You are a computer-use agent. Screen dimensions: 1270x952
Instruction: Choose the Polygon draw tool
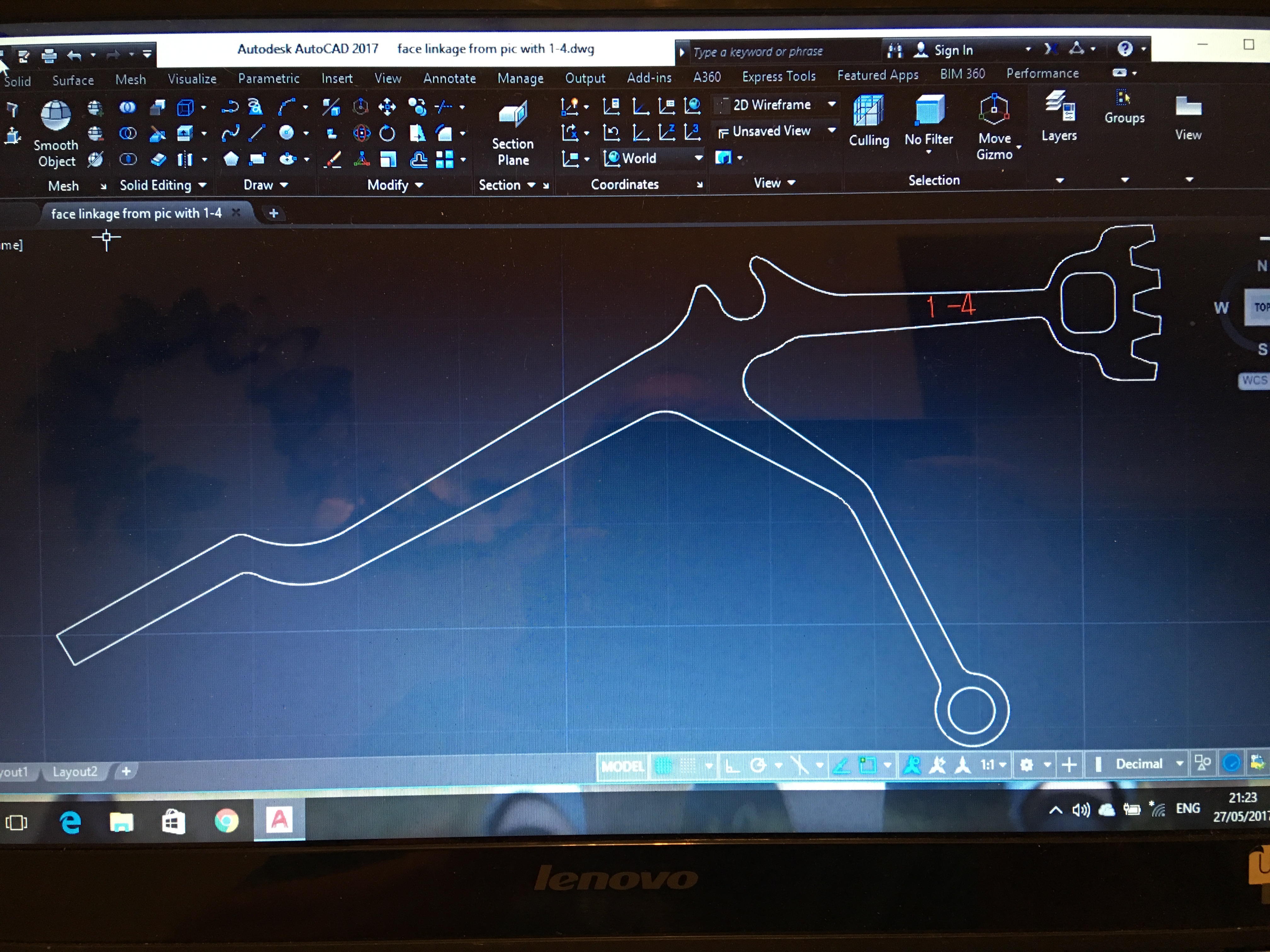231,159
